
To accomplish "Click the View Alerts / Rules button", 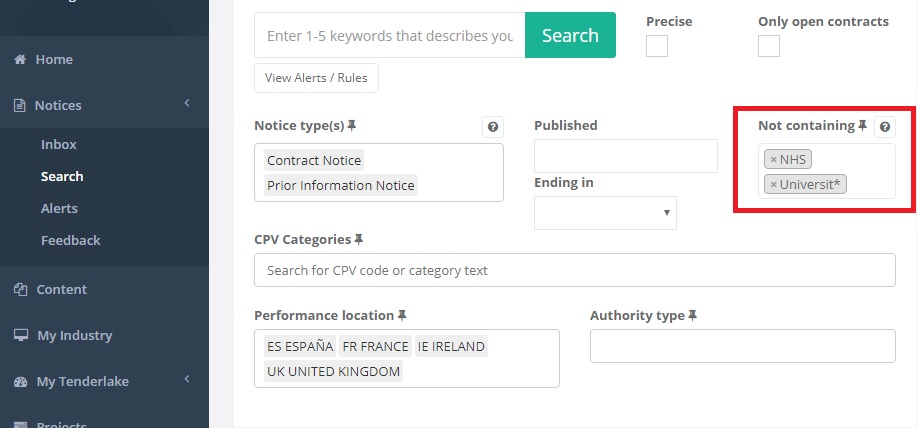I will (316, 77).
